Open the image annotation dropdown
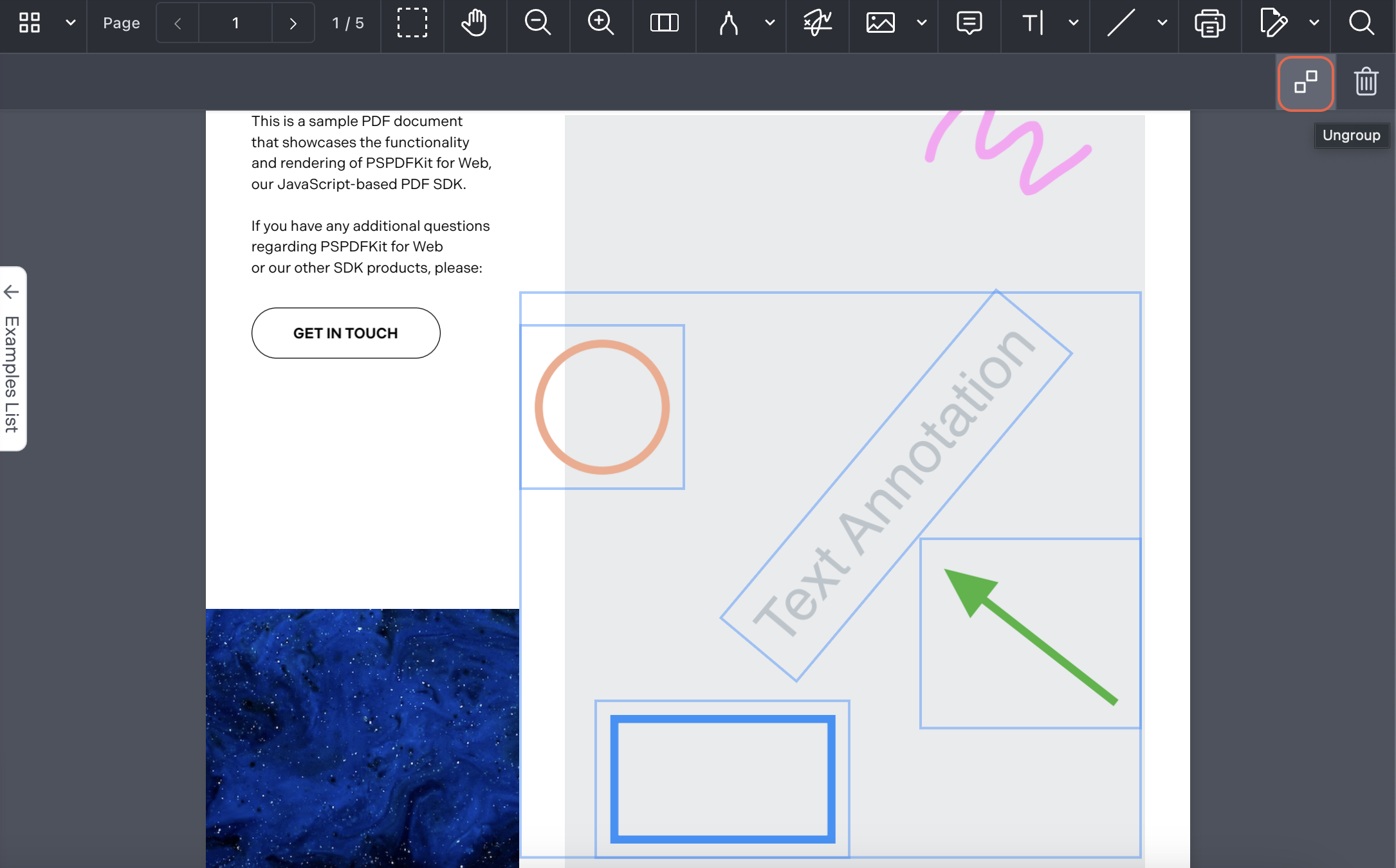Viewport: 1396px width, 868px height. [x=921, y=24]
